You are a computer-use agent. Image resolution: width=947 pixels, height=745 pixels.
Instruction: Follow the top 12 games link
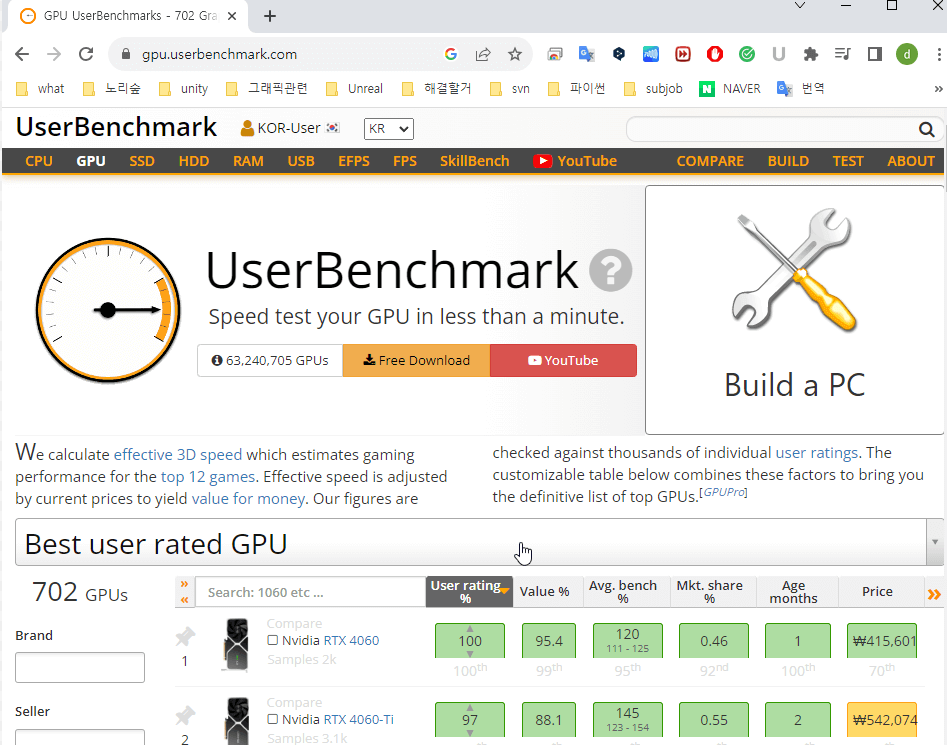208,477
